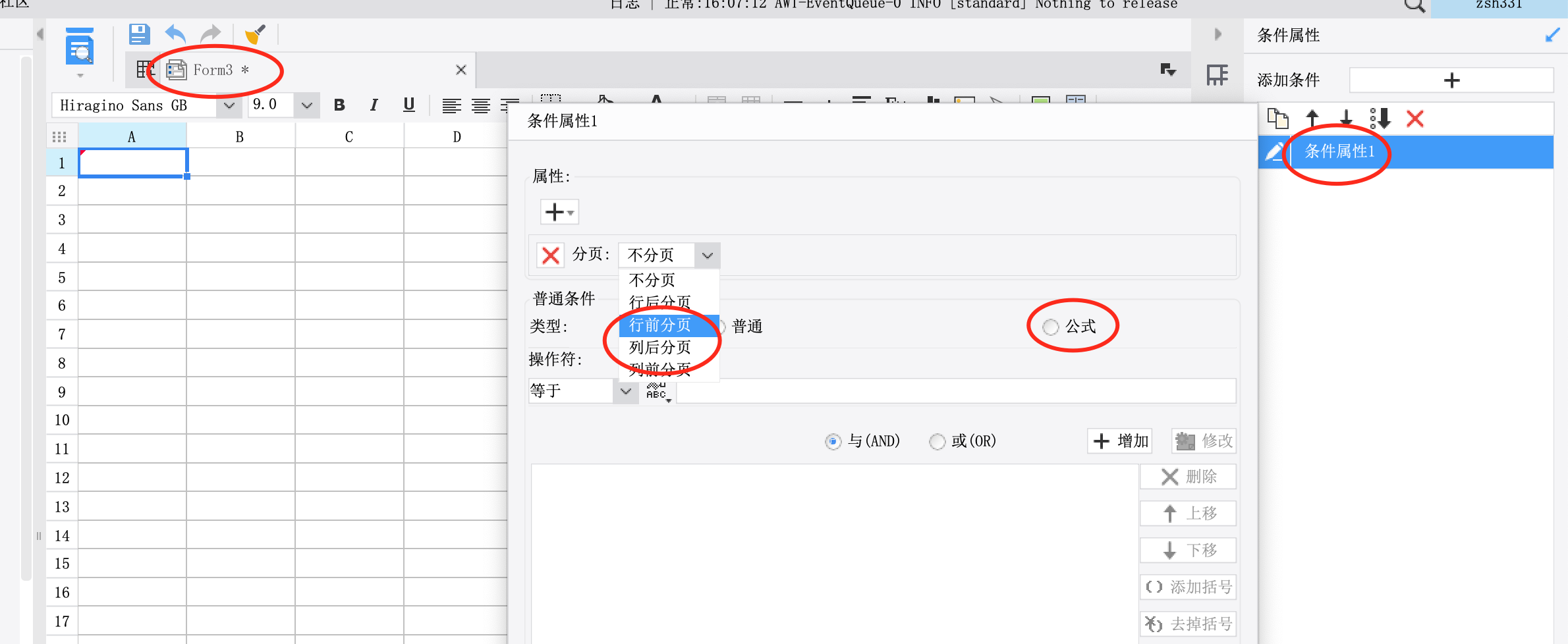Open the zsh331 user account
This screenshot has width=1568, height=644.
tap(1499, 5)
